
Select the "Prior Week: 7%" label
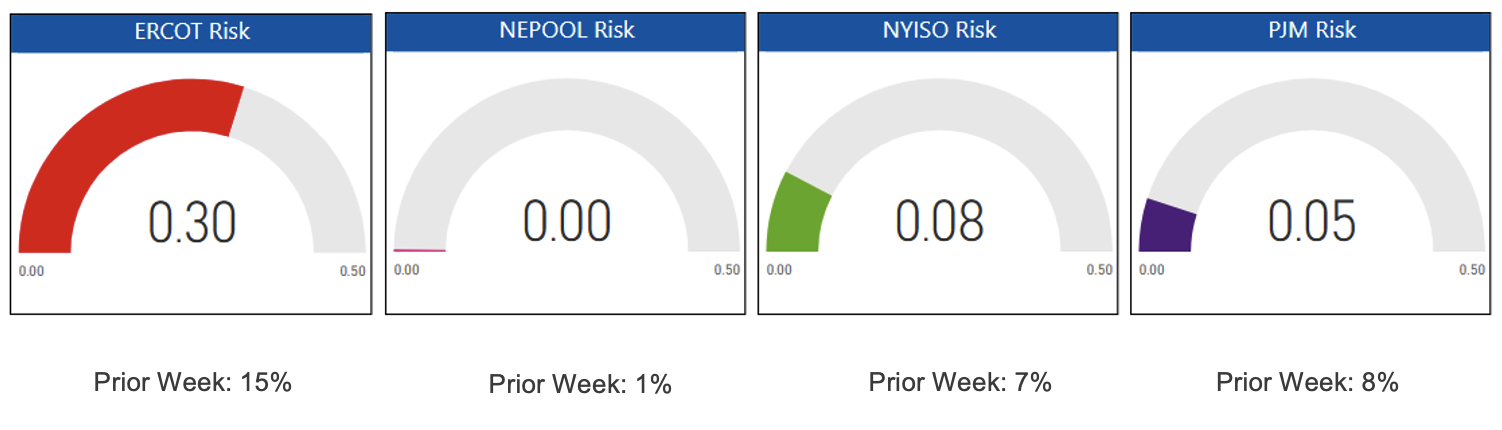click(960, 382)
